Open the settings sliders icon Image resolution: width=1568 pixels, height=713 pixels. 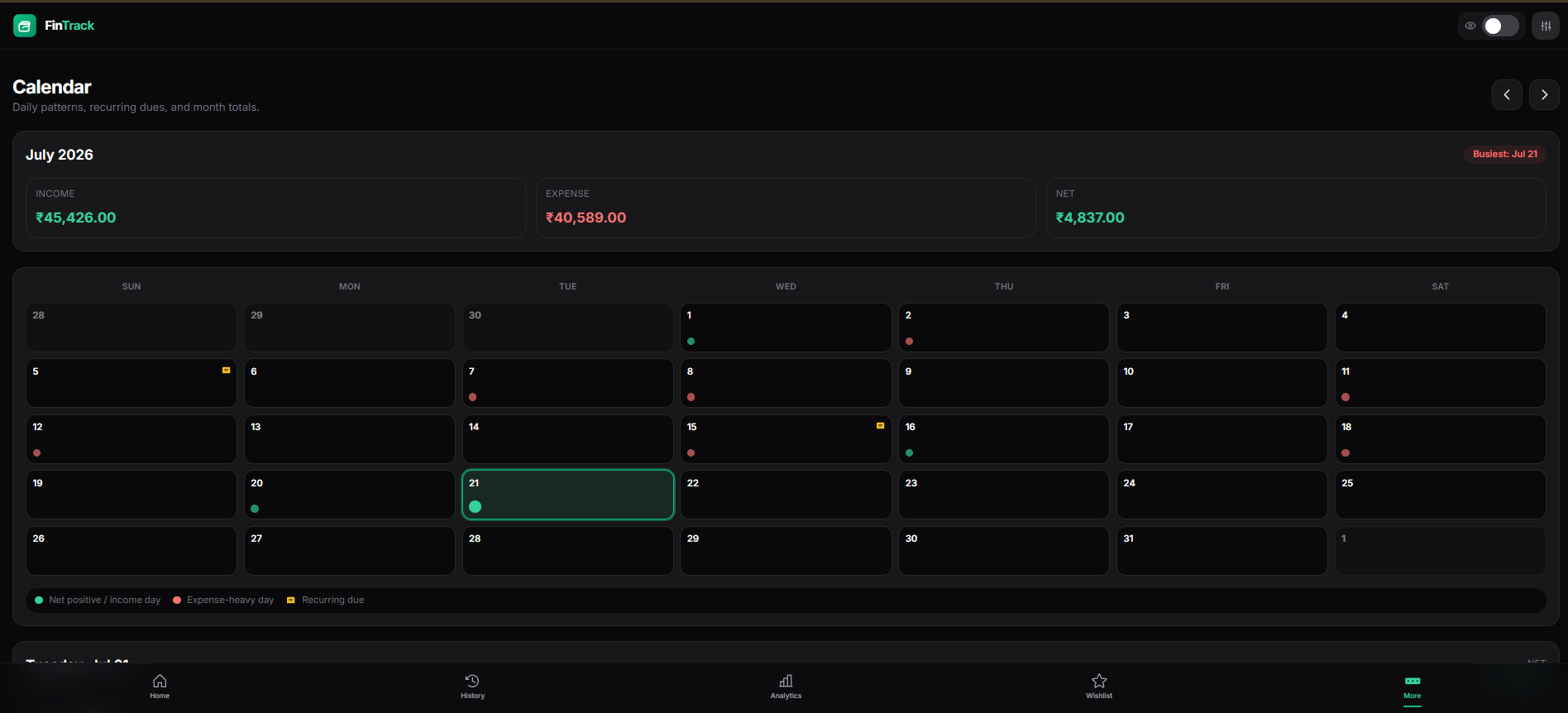tap(1546, 26)
